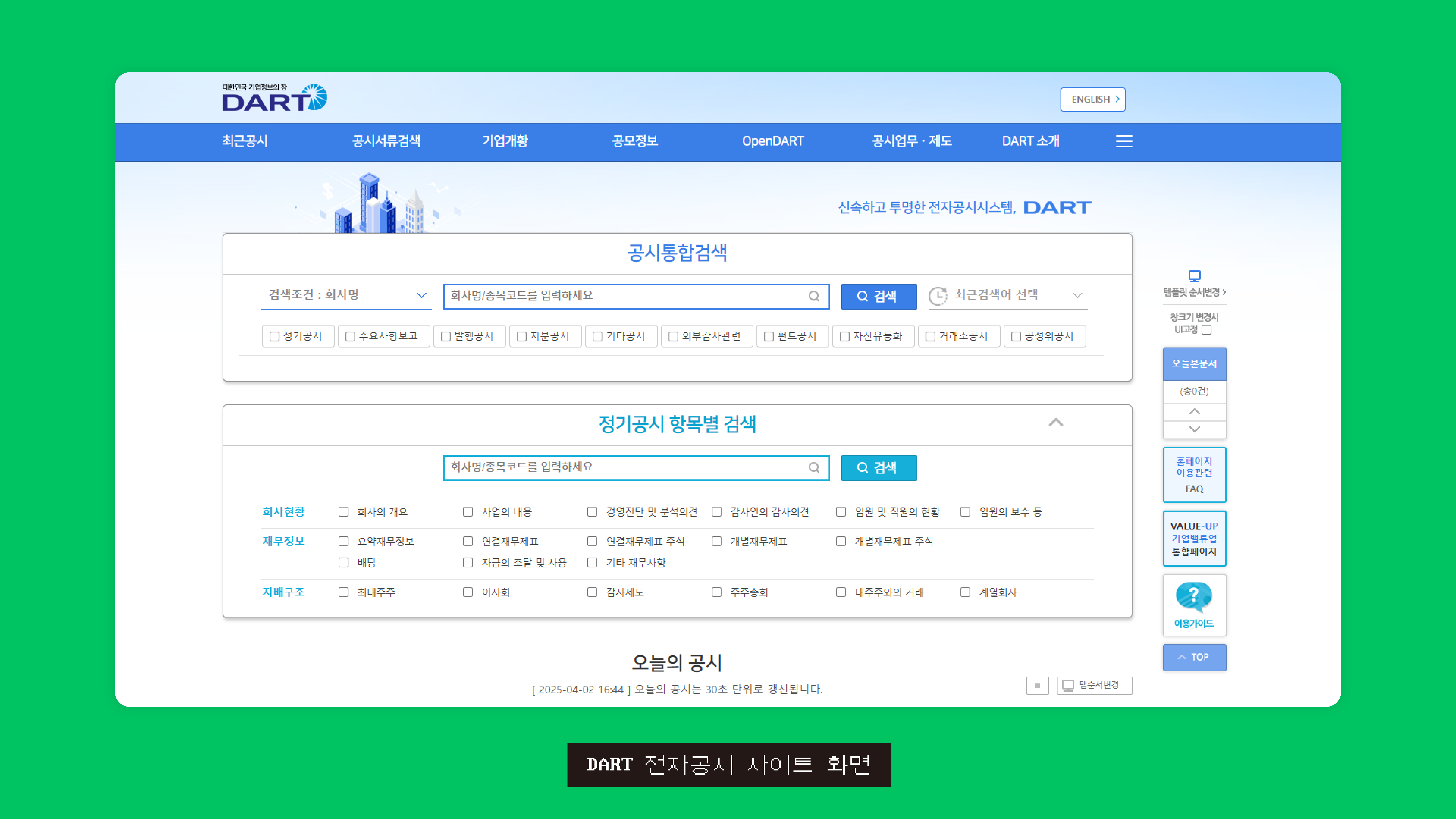The width and height of the screenshot is (1456, 819).
Task: Open the 홈페이지 이용관련 FAQ link
Action: [x=1194, y=475]
